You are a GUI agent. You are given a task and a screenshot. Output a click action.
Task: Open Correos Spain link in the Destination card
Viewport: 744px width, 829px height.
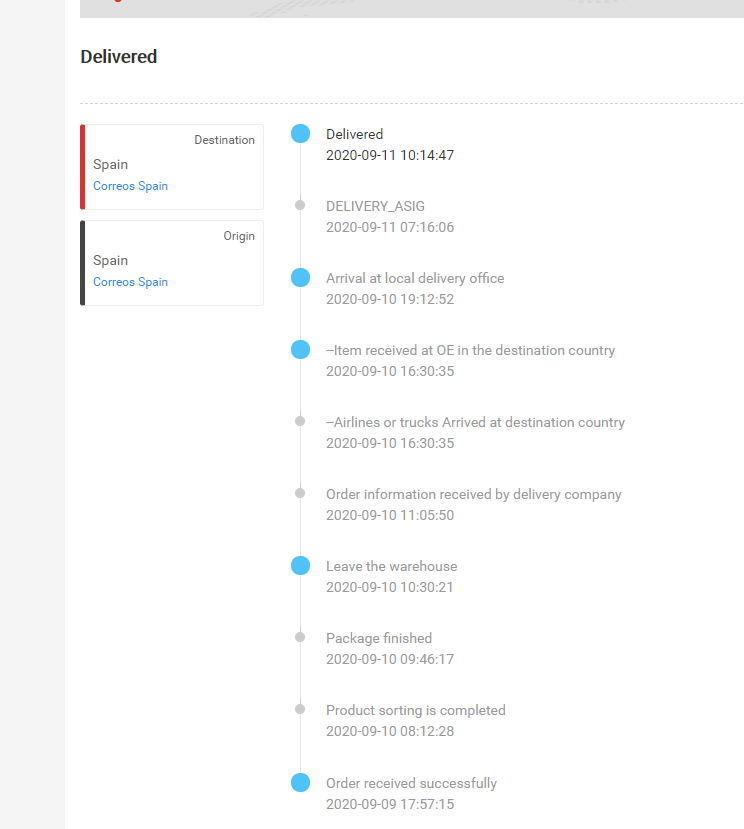[130, 186]
